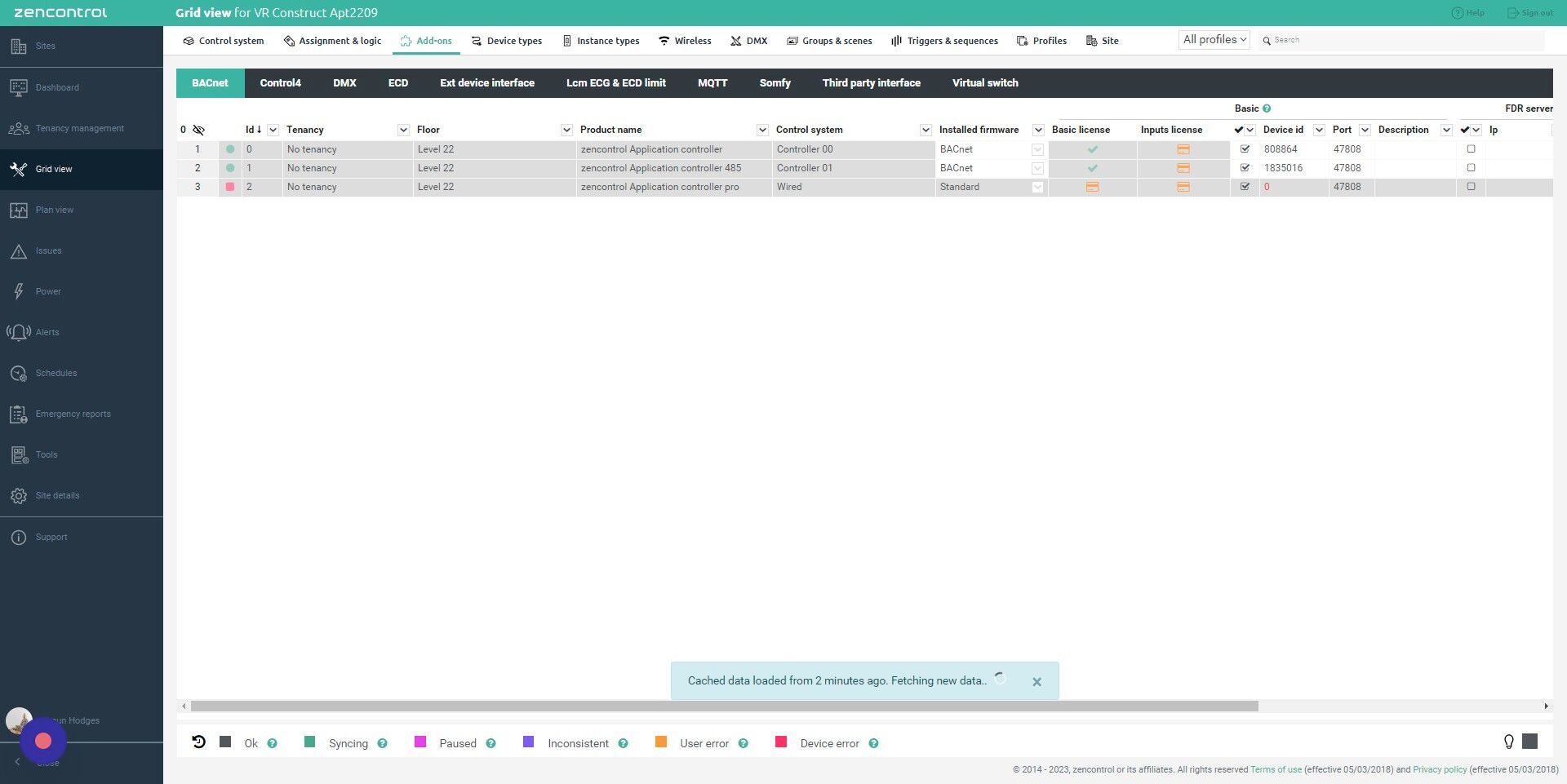Open the Support info icon
The image size is (1567, 784).
point(18,537)
